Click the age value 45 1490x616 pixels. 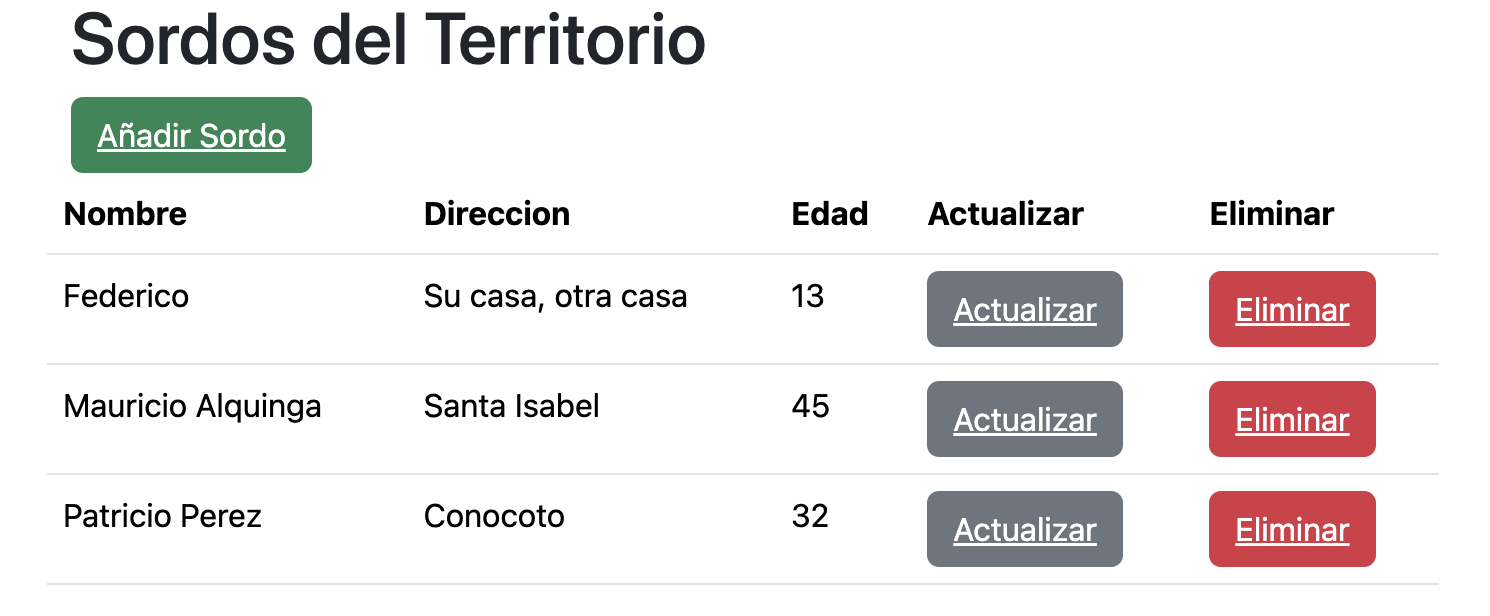tap(810, 406)
